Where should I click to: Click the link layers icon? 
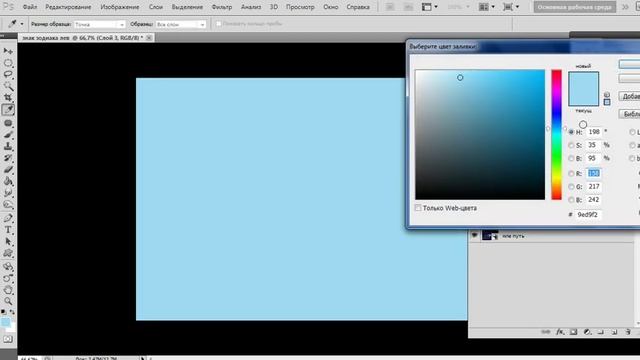(546, 332)
